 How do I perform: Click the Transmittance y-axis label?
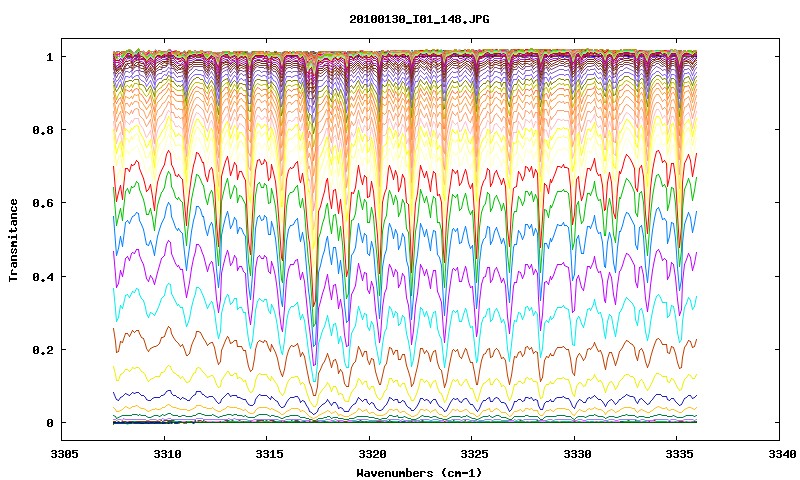(x=13, y=240)
